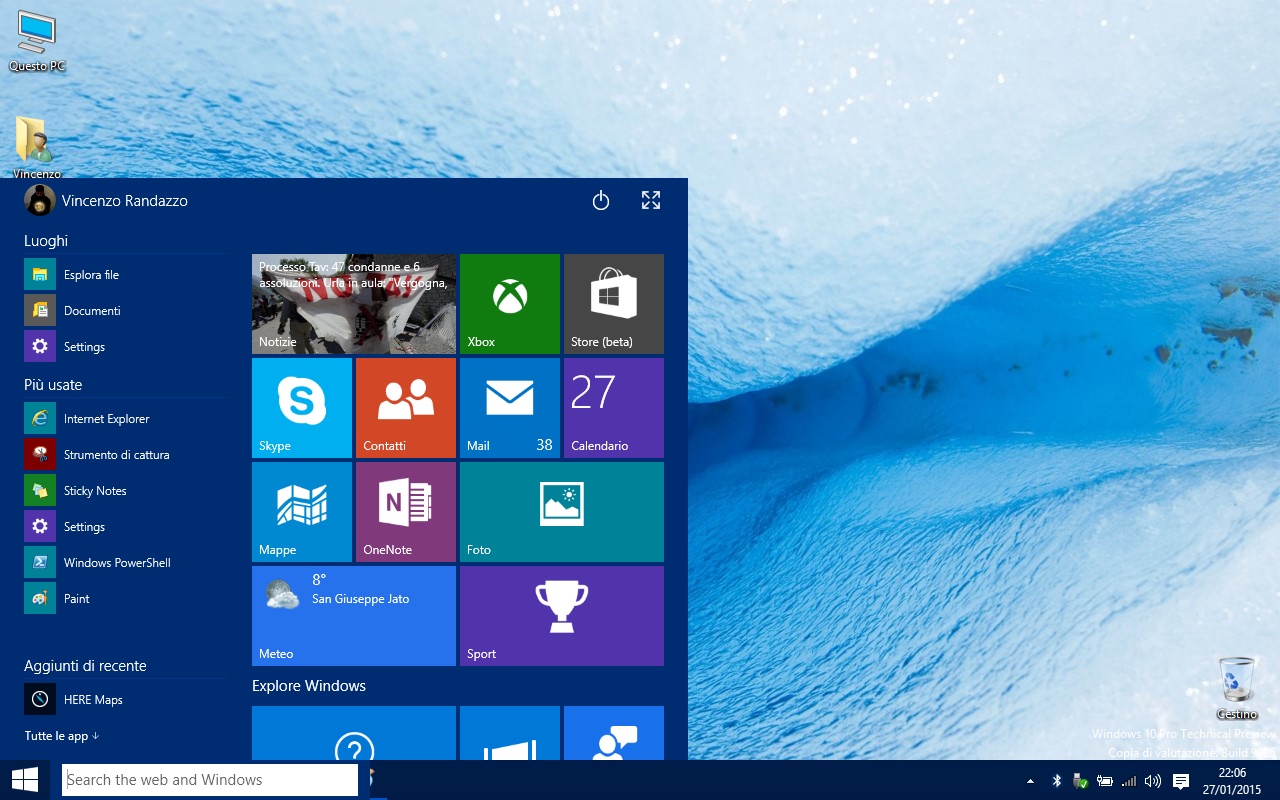The image size is (1280, 800).
Task: Select the Vincenzo folder desktop icon
Action: pyautogui.click(x=37, y=148)
